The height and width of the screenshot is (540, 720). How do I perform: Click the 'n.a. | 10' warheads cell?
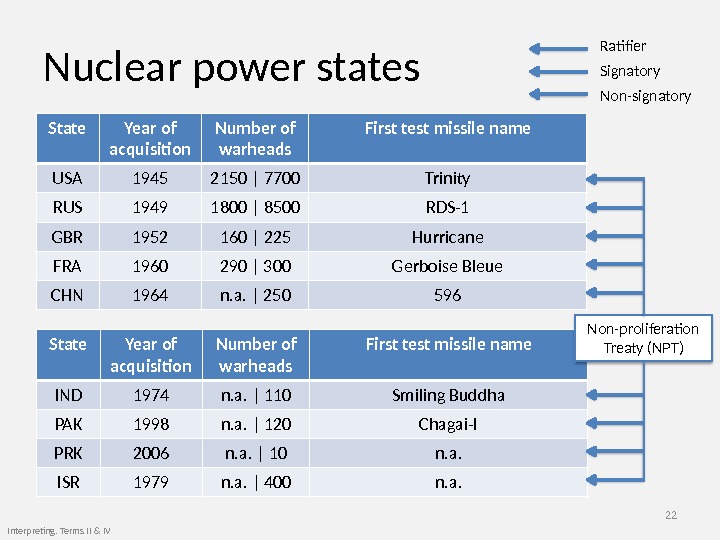(256, 453)
